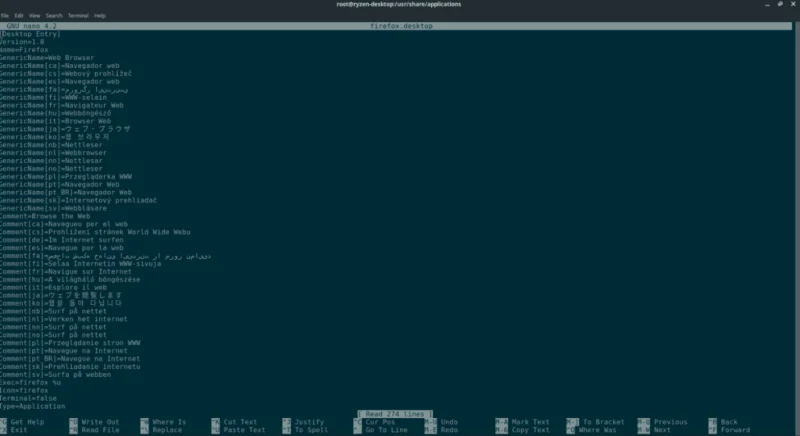Click the Undo shortcut label

tap(449, 422)
